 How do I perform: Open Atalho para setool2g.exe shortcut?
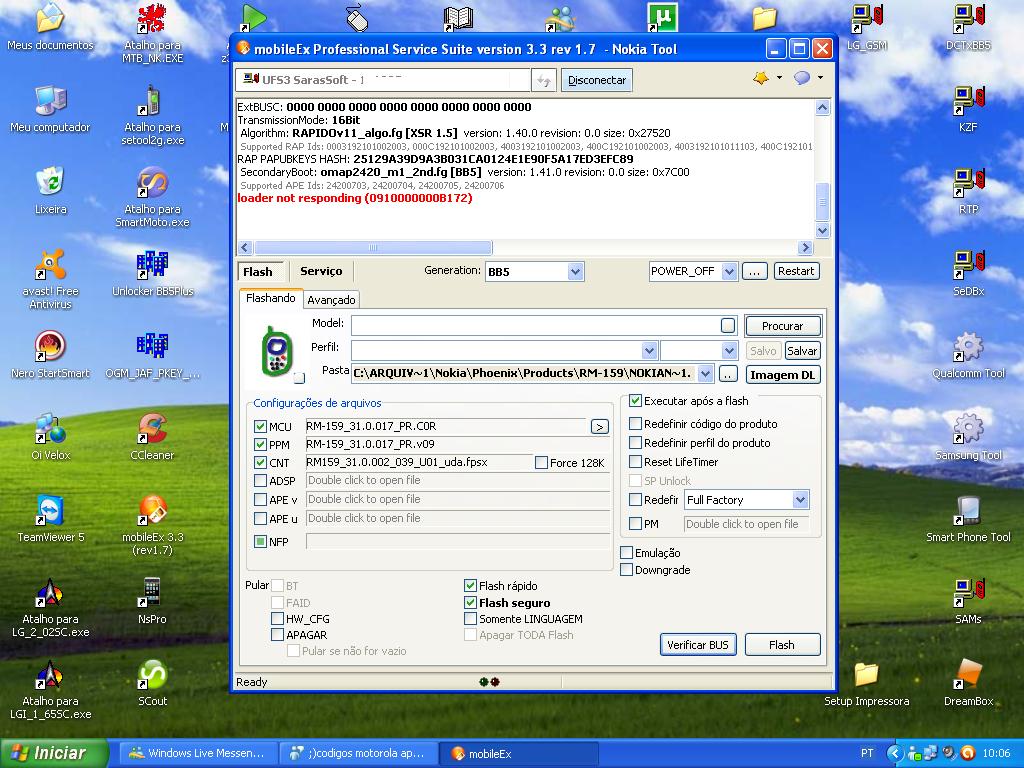click(152, 115)
